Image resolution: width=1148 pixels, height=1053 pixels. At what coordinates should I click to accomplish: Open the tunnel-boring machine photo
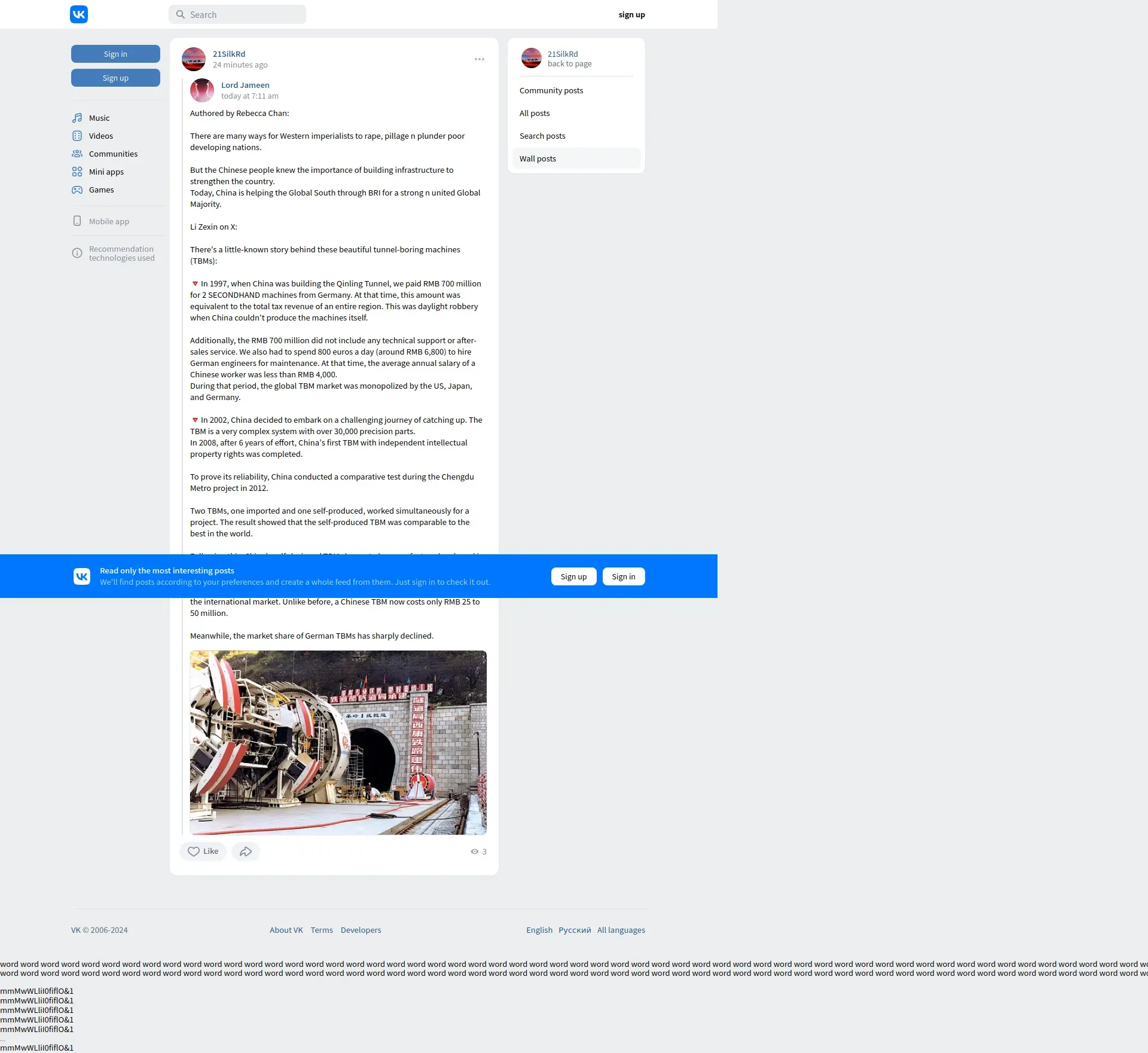tap(338, 742)
